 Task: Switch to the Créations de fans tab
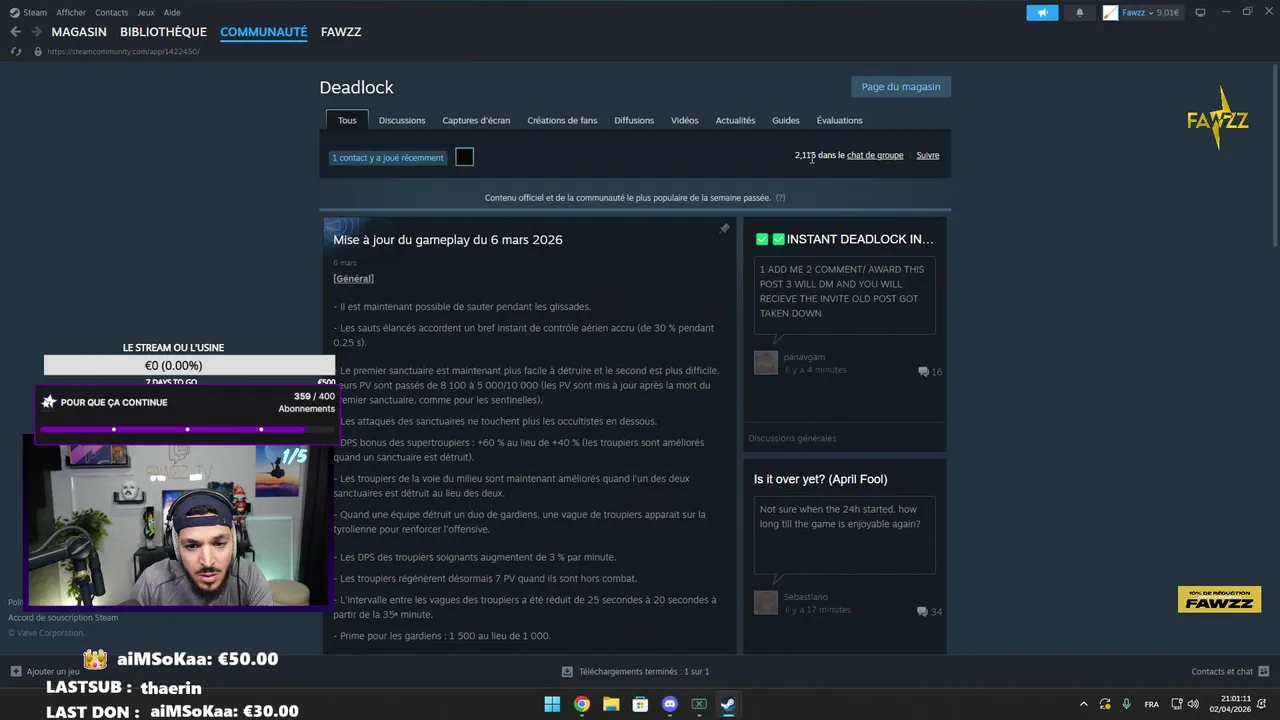click(x=562, y=120)
